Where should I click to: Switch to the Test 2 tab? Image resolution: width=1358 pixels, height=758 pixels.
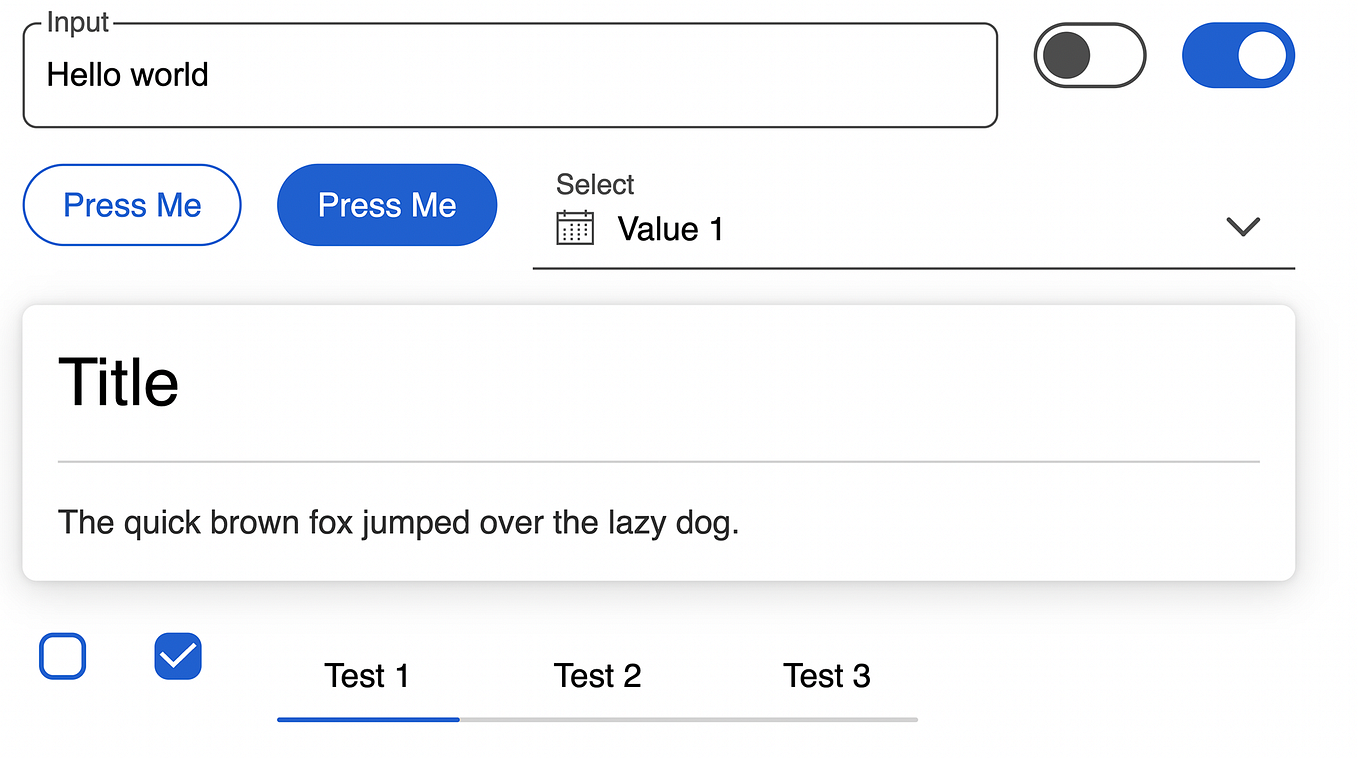point(597,676)
